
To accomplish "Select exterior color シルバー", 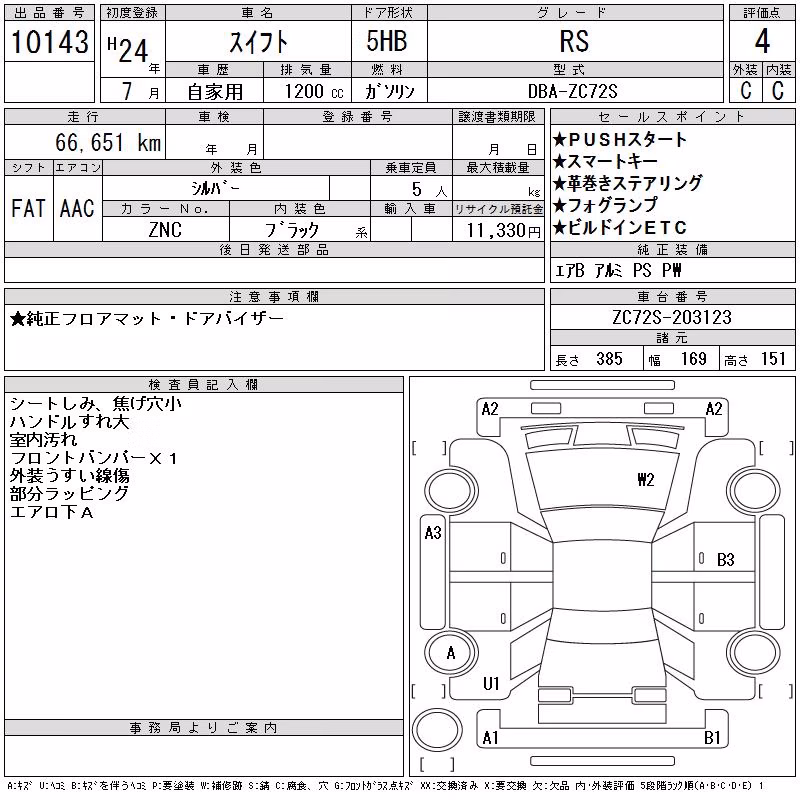I will 215,188.
